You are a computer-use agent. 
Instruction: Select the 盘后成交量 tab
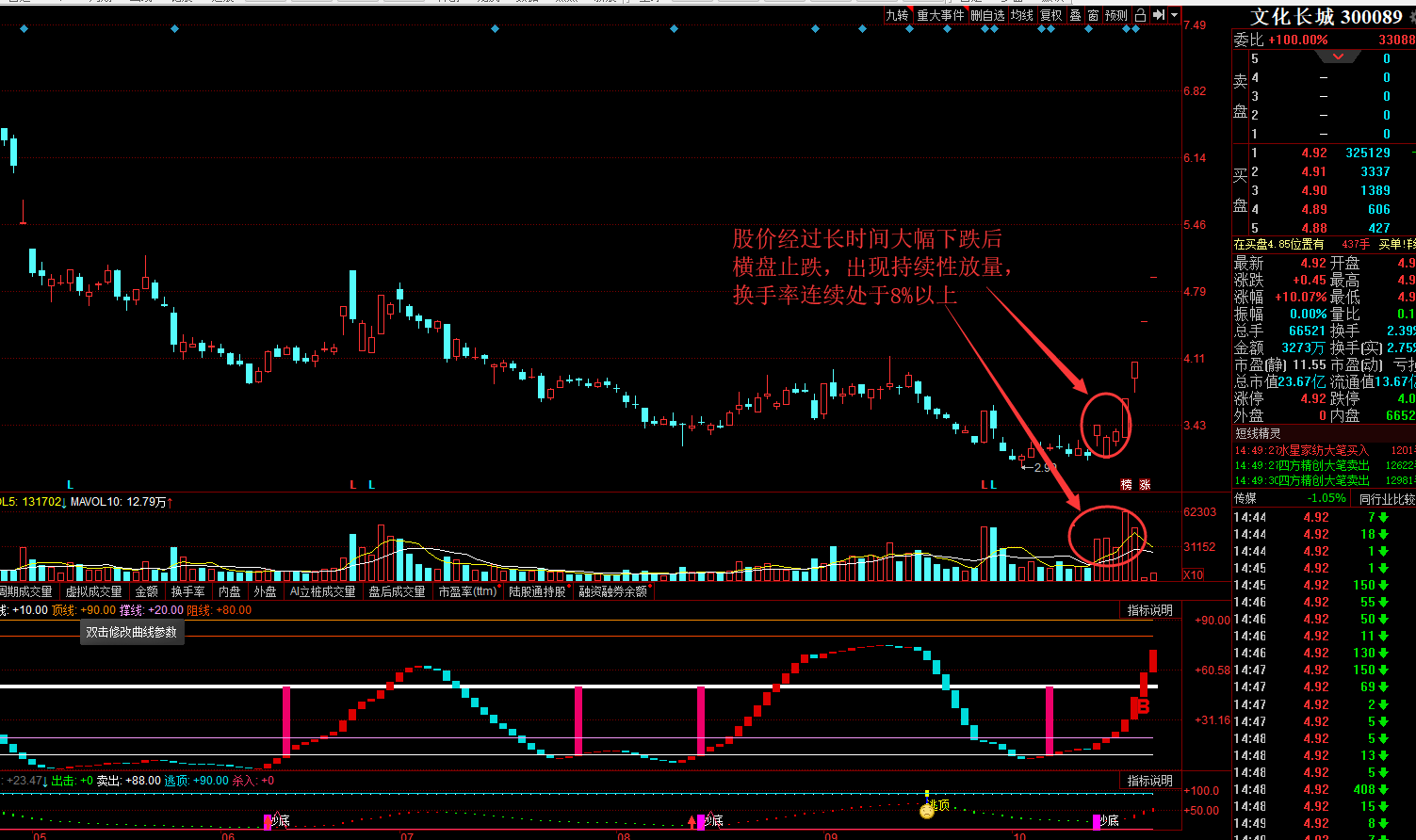(x=398, y=591)
